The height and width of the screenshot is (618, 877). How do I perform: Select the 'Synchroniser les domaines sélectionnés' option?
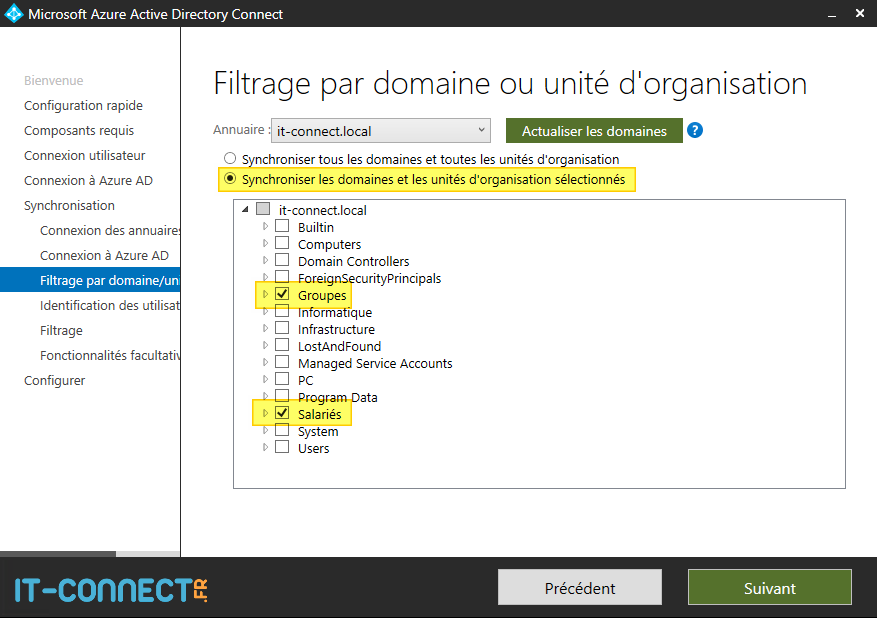click(230, 179)
